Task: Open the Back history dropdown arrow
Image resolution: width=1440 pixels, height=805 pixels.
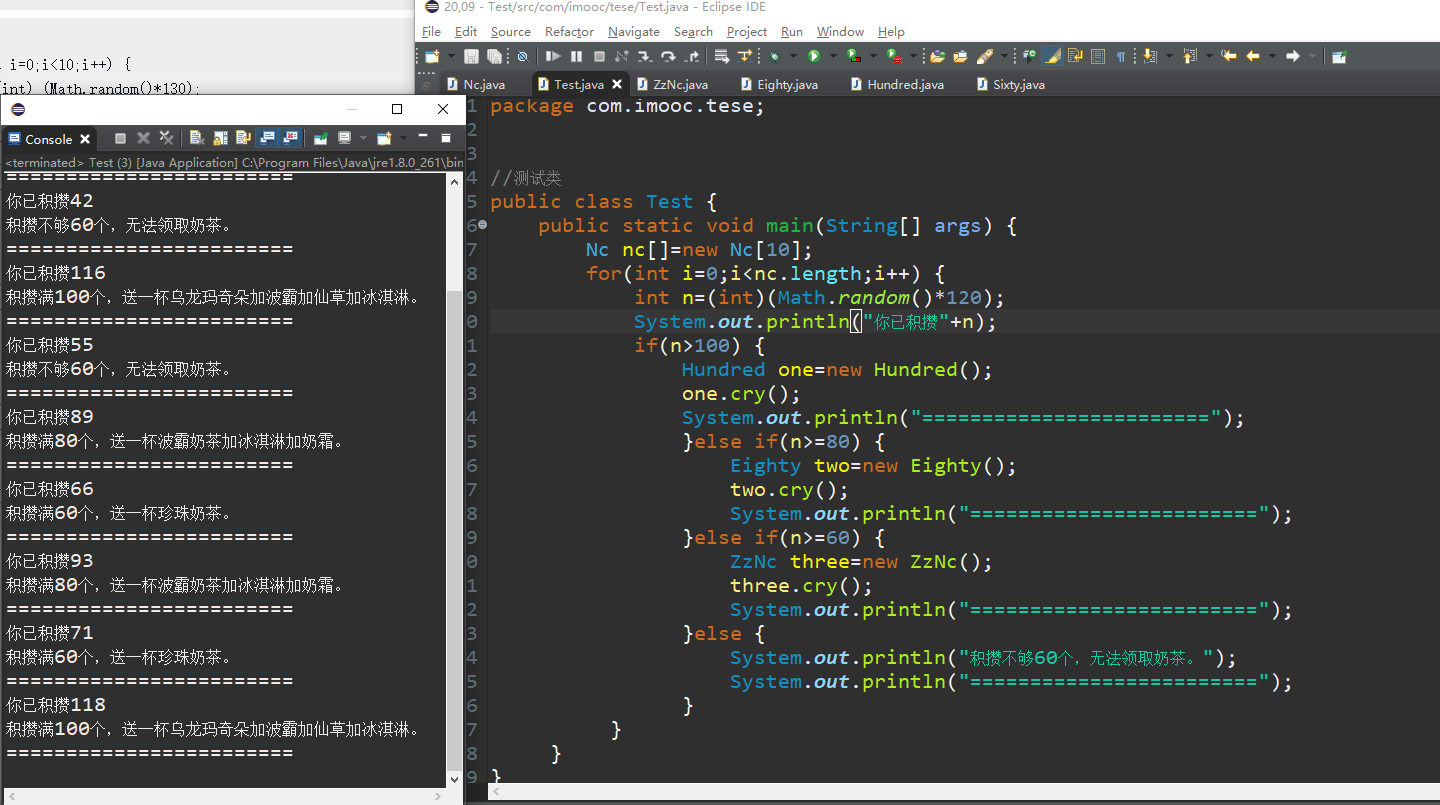Action: [x=1272, y=56]
